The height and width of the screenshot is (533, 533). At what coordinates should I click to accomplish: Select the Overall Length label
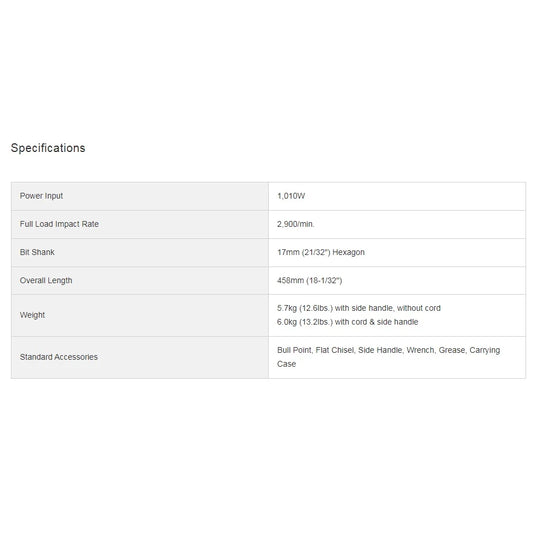pos(46,280)
